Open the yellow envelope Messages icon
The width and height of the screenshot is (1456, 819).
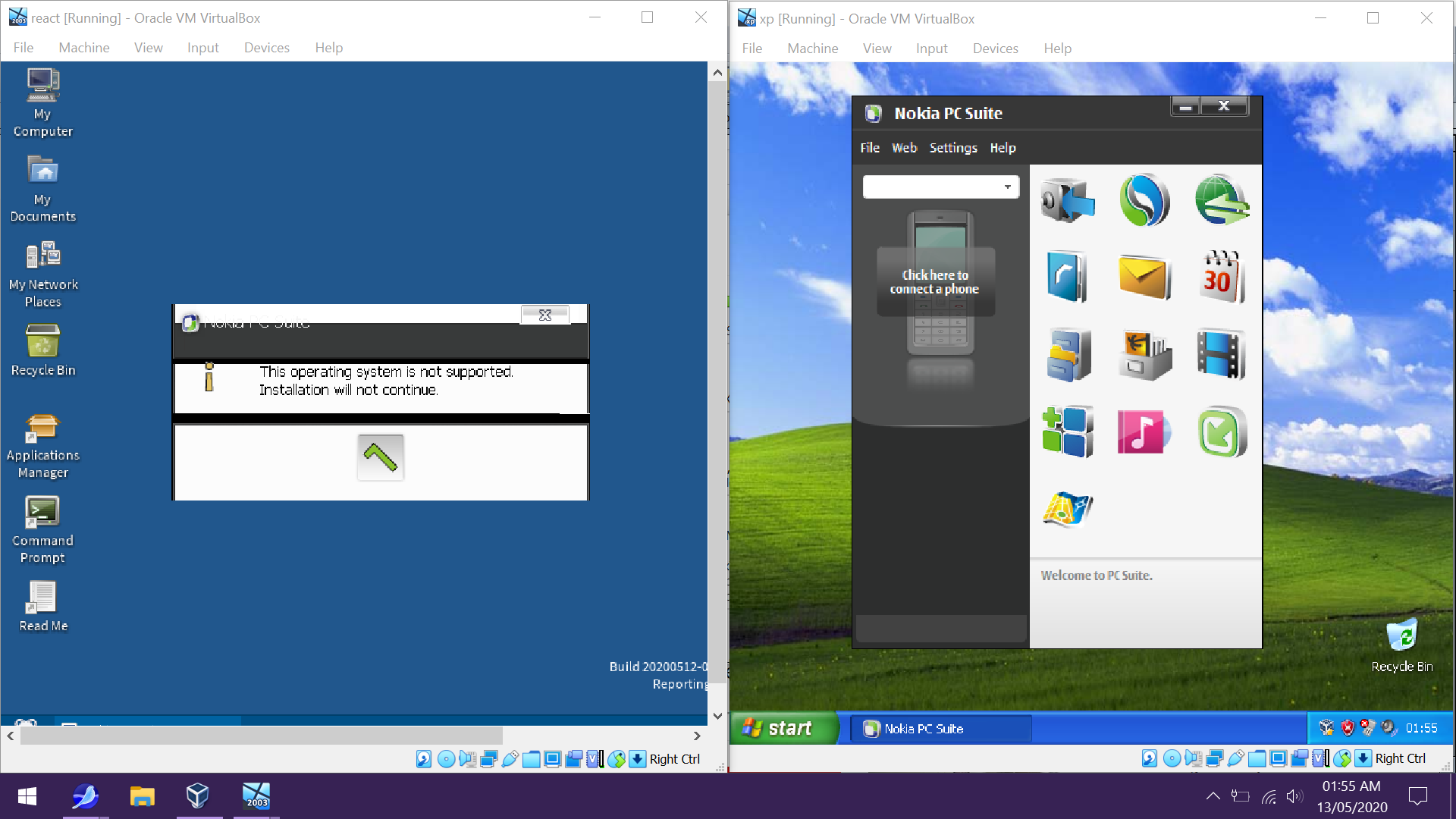1144,278
